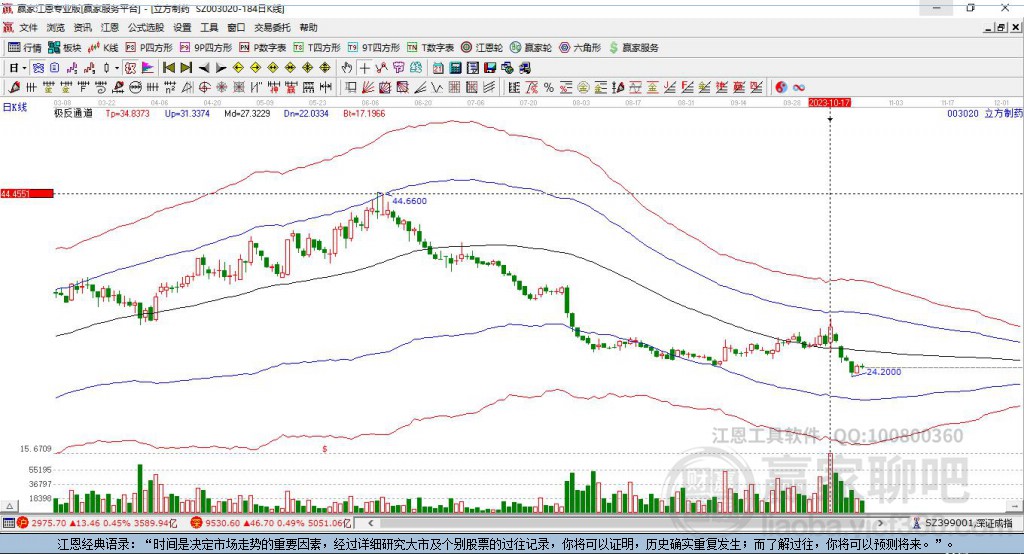This screenshot has height=554, width=1024.
Task: Jump to first bar with the skip-to-start icon
Action: point(168,68)
